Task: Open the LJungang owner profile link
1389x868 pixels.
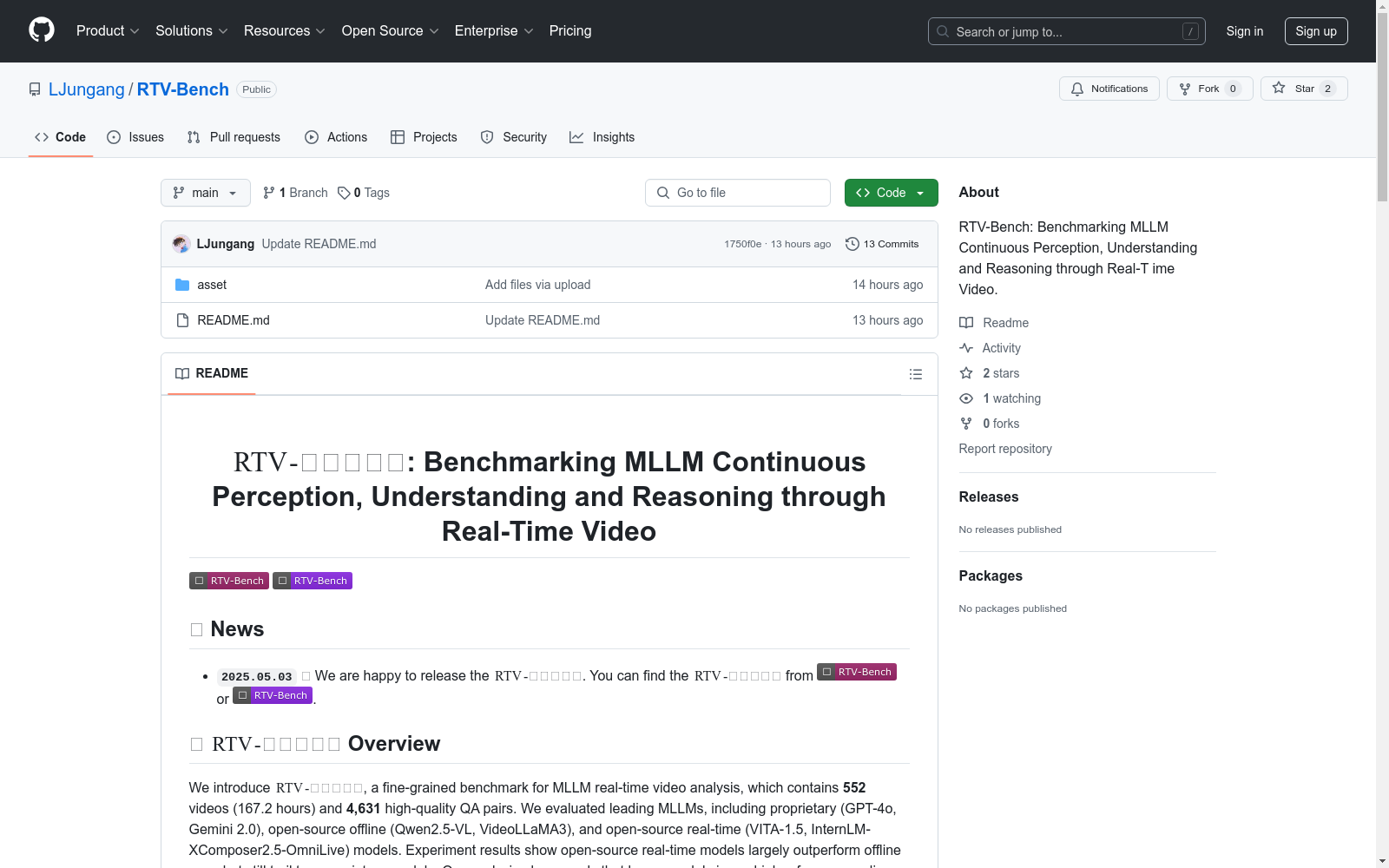Action: 87,89
